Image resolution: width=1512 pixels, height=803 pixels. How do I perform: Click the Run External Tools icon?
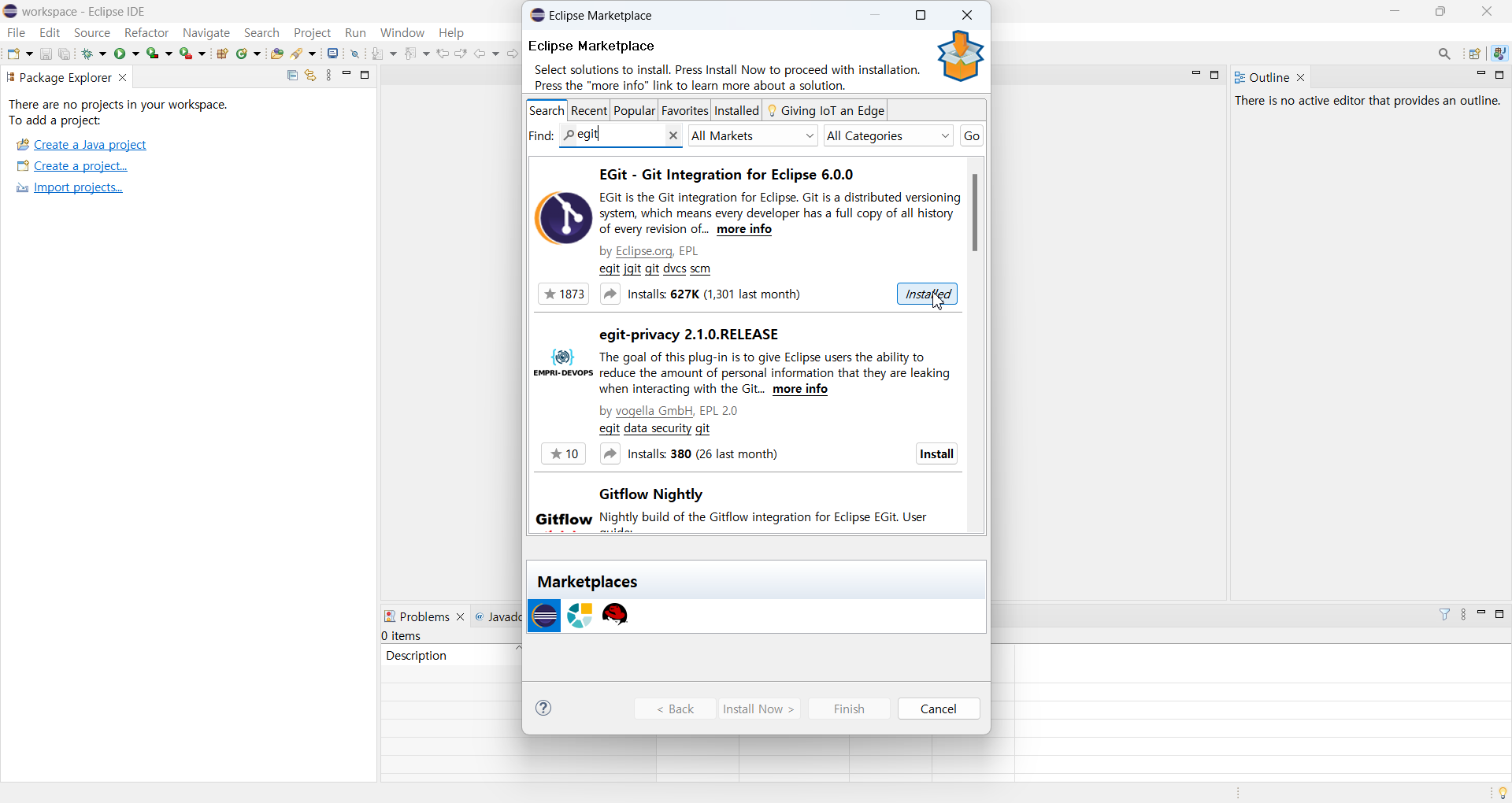pos(187,54)
